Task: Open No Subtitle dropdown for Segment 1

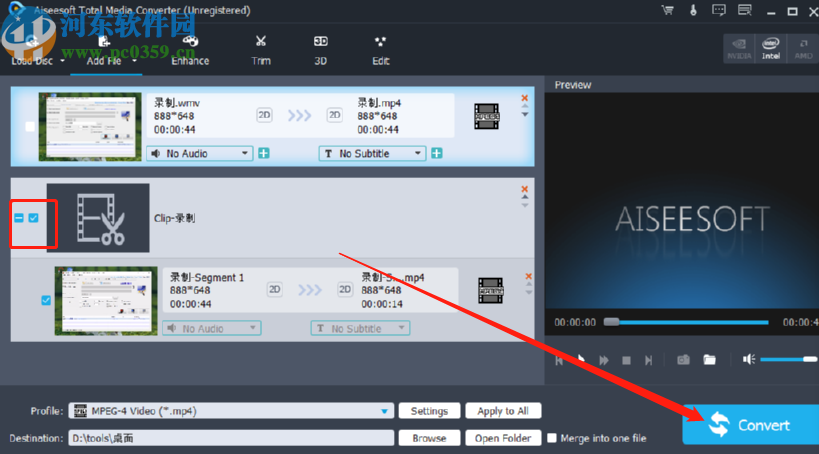Action: point(360,328)
